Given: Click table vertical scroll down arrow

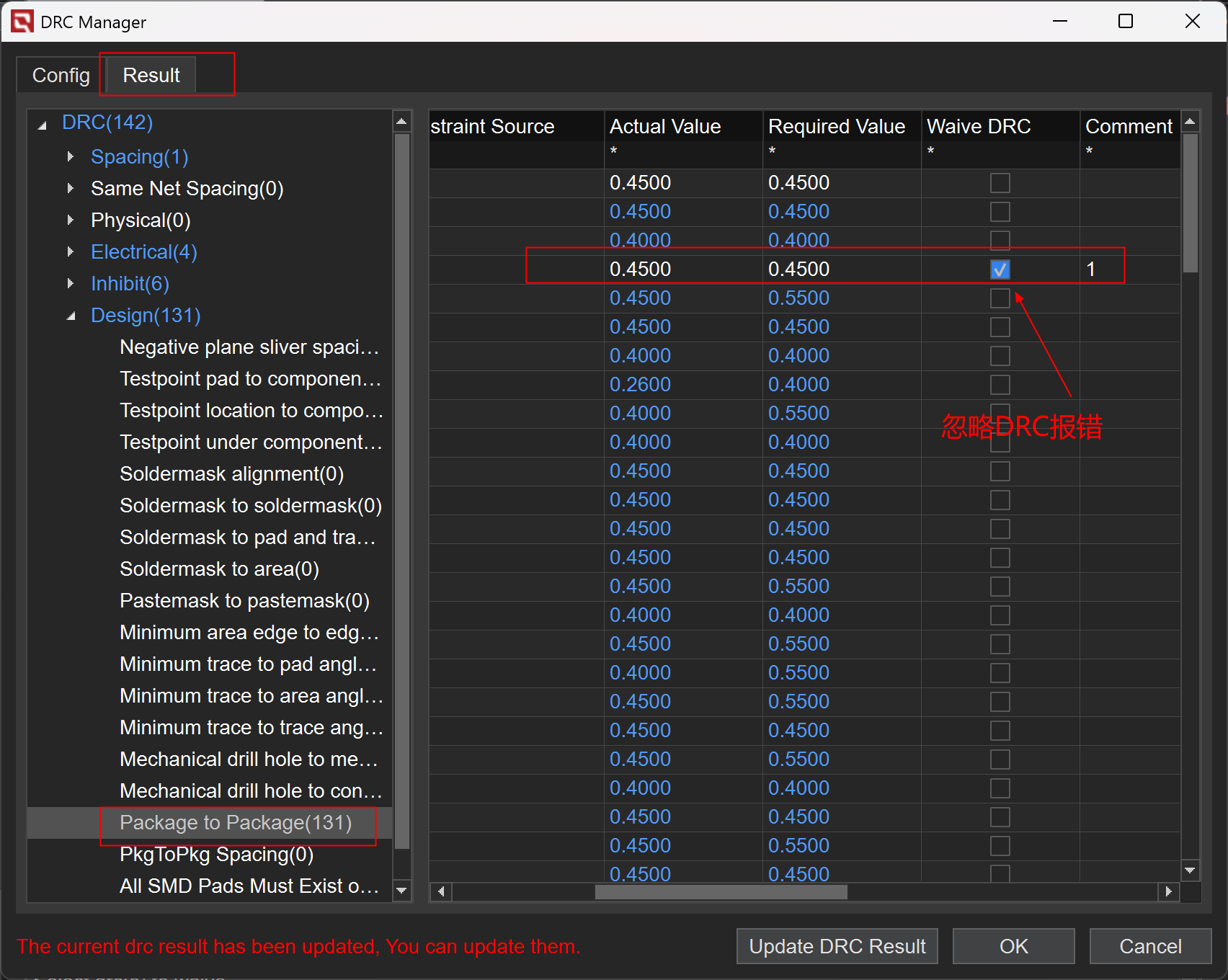Looking at the screenshot, I should click(x=1191, y=870).
